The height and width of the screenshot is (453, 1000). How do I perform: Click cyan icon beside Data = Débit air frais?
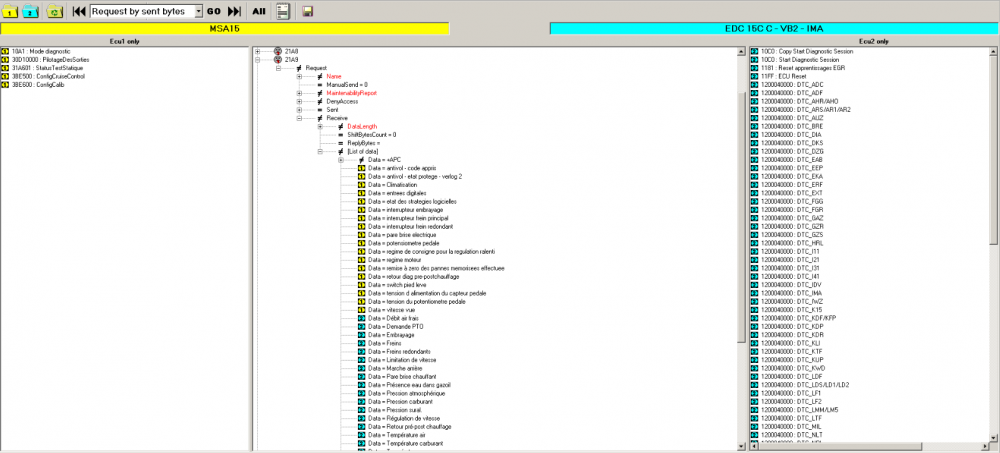coord(362,318)
